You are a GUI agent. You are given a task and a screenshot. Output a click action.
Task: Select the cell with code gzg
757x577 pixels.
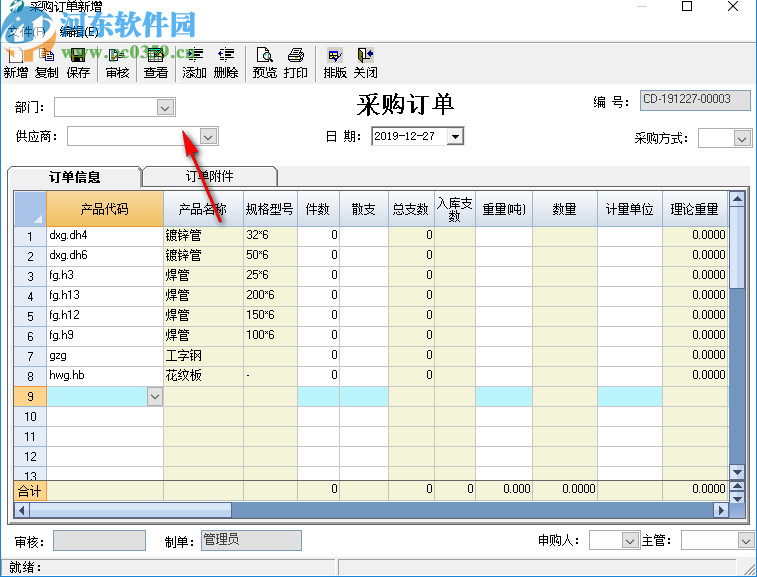pyautogui.click(x=105, y=356)
